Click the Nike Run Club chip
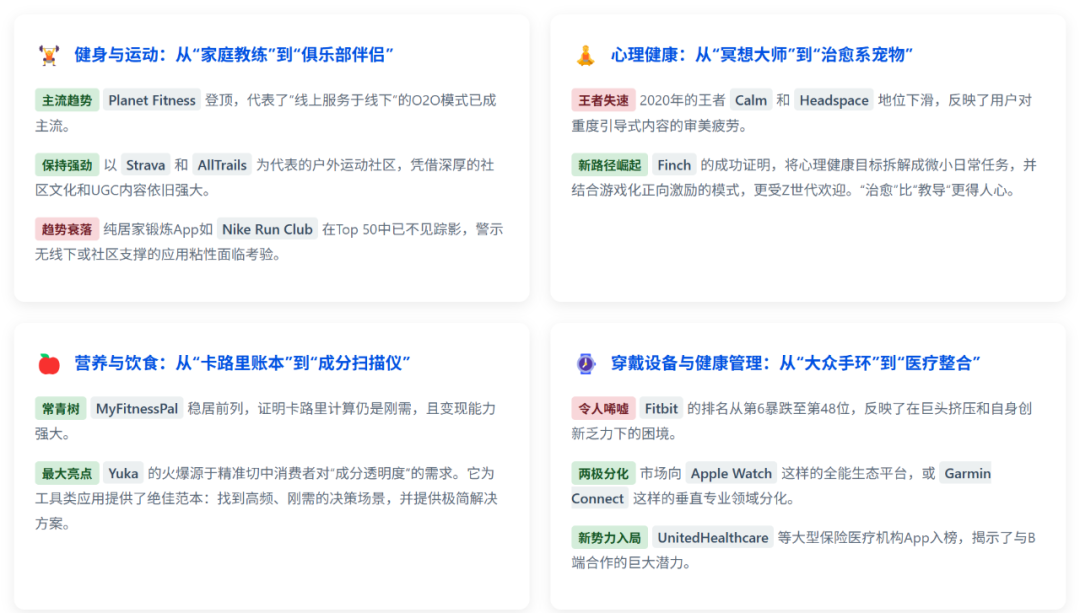 coord(266,229)
